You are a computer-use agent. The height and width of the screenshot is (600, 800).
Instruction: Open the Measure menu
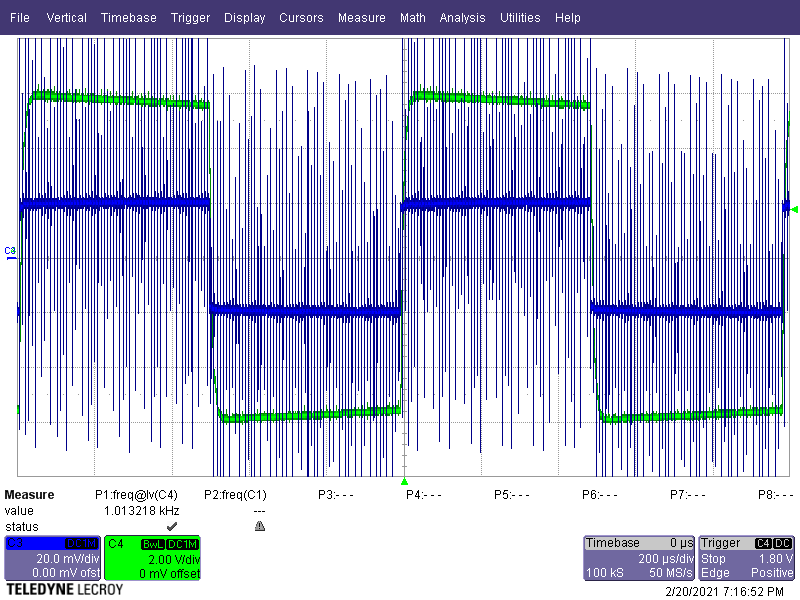click(362, 17)
